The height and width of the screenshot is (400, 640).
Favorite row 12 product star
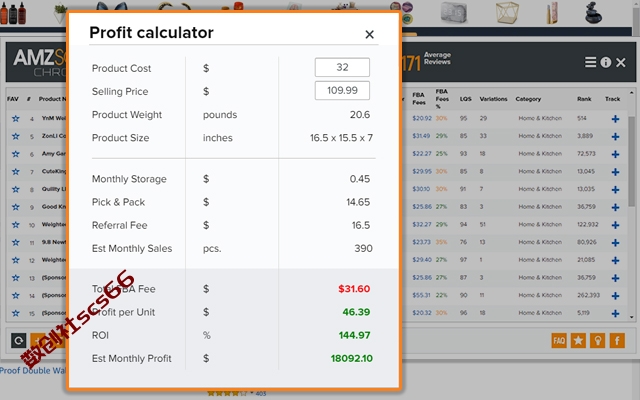(x=16, y=260)
